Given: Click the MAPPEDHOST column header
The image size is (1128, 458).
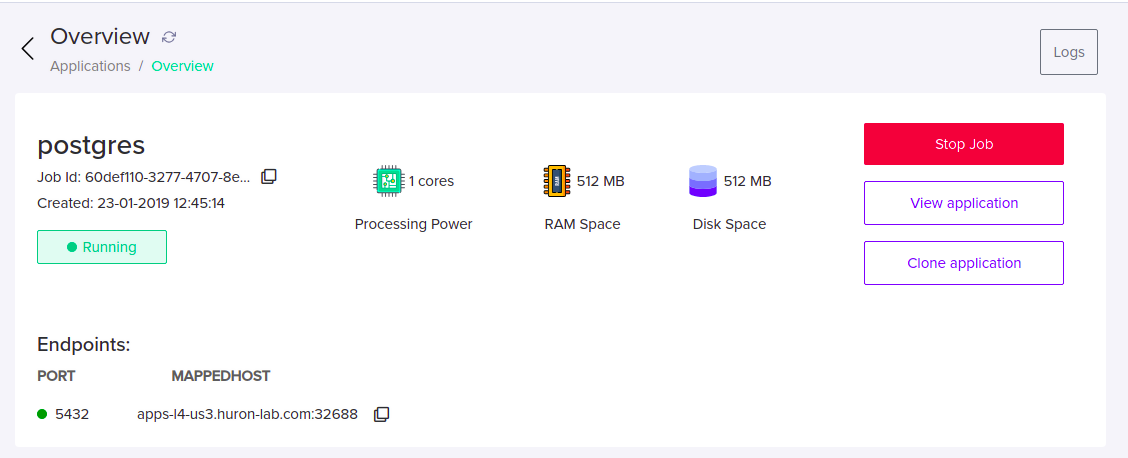Looking at the screenshot, I should coord(221,376).
